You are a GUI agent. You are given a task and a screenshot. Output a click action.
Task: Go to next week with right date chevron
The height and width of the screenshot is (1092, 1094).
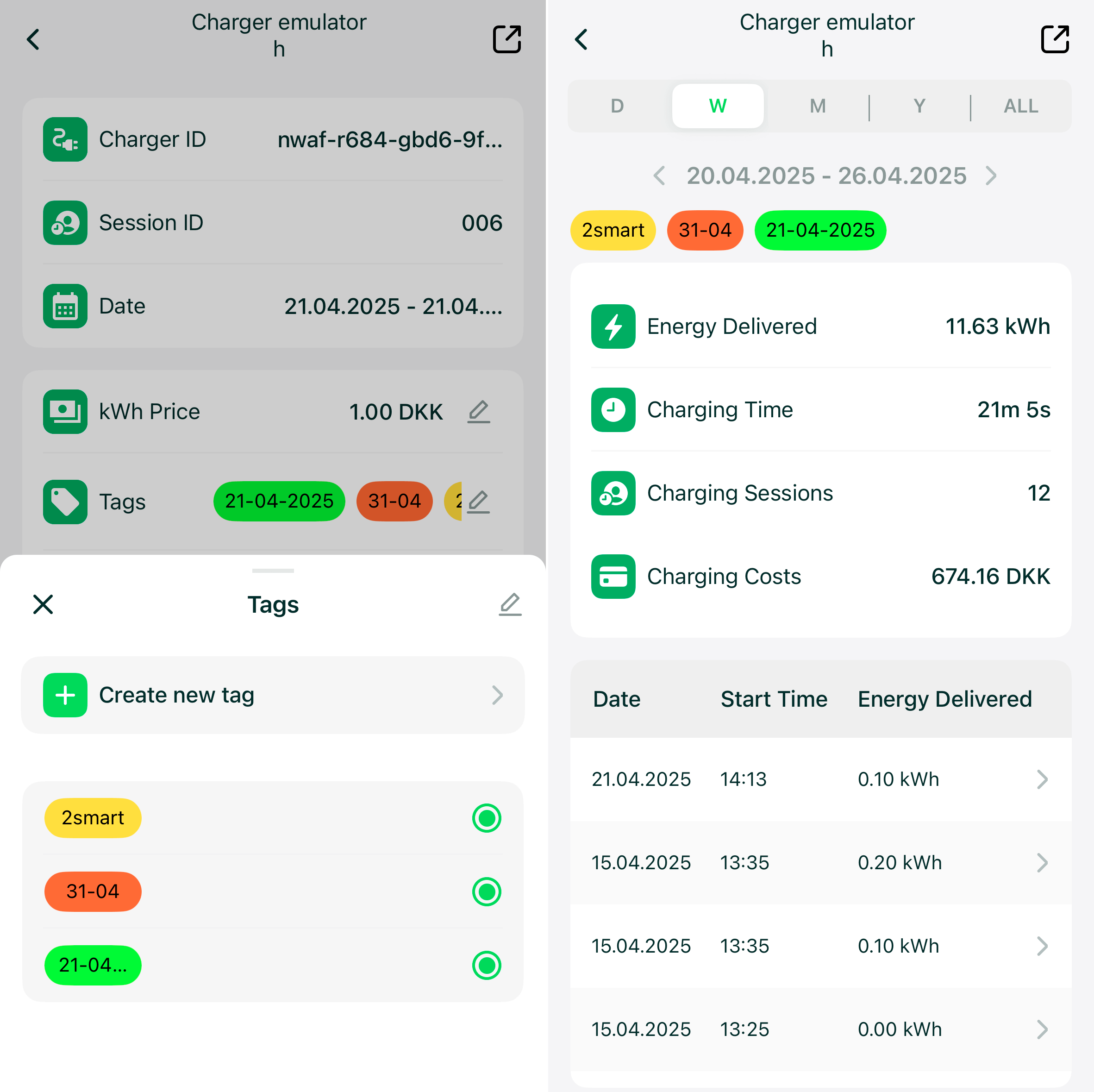tap(991, 176)
